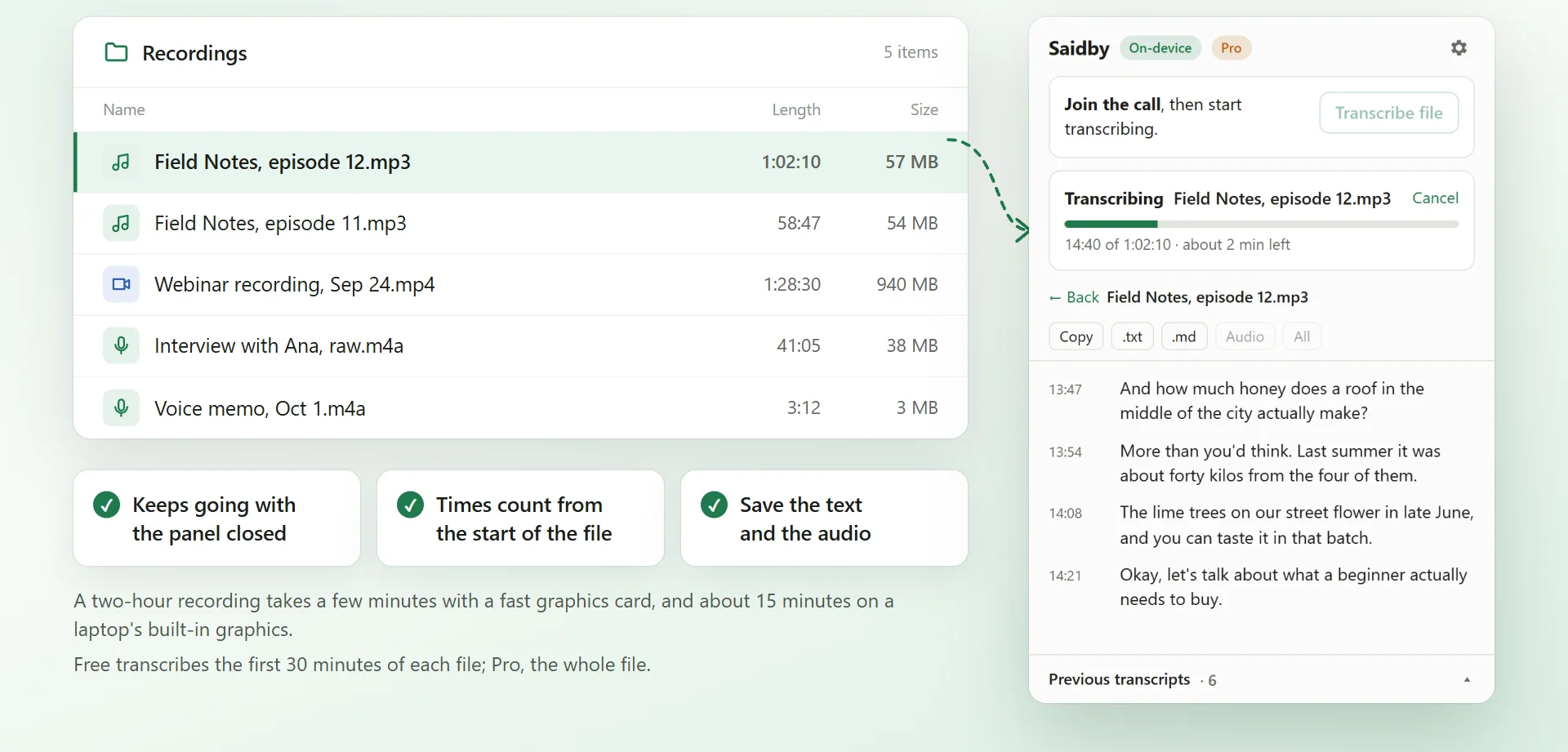Jump to the 14:21 transcript timestamp
1568x752 pixels.
(1065, 576)
